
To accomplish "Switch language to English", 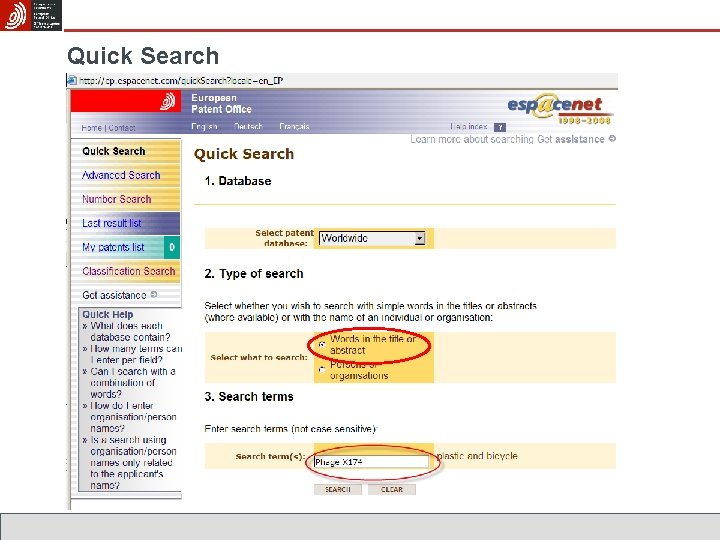I will click(204, 126).
